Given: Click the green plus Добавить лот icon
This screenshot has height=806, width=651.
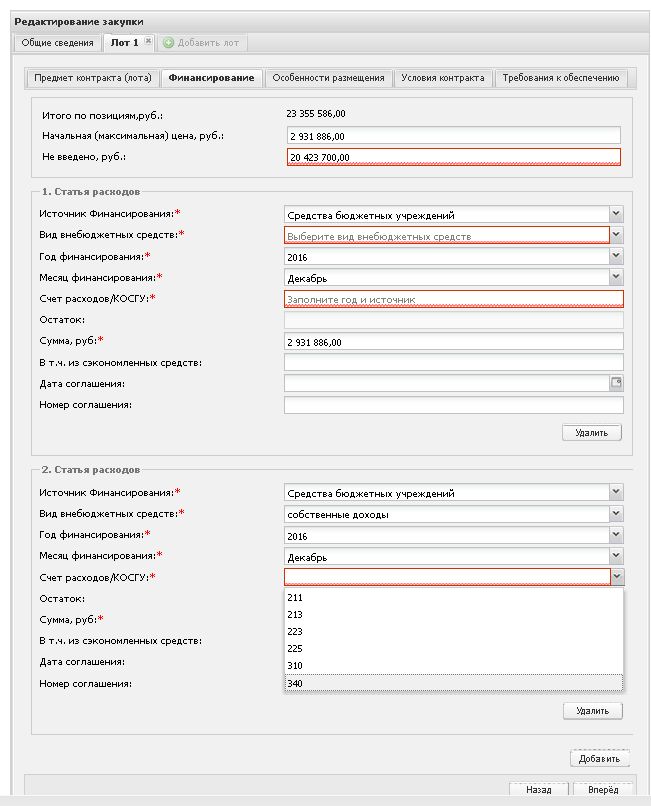Looking at the screenshot, I should pyautogui.click(x=168, y=43).
